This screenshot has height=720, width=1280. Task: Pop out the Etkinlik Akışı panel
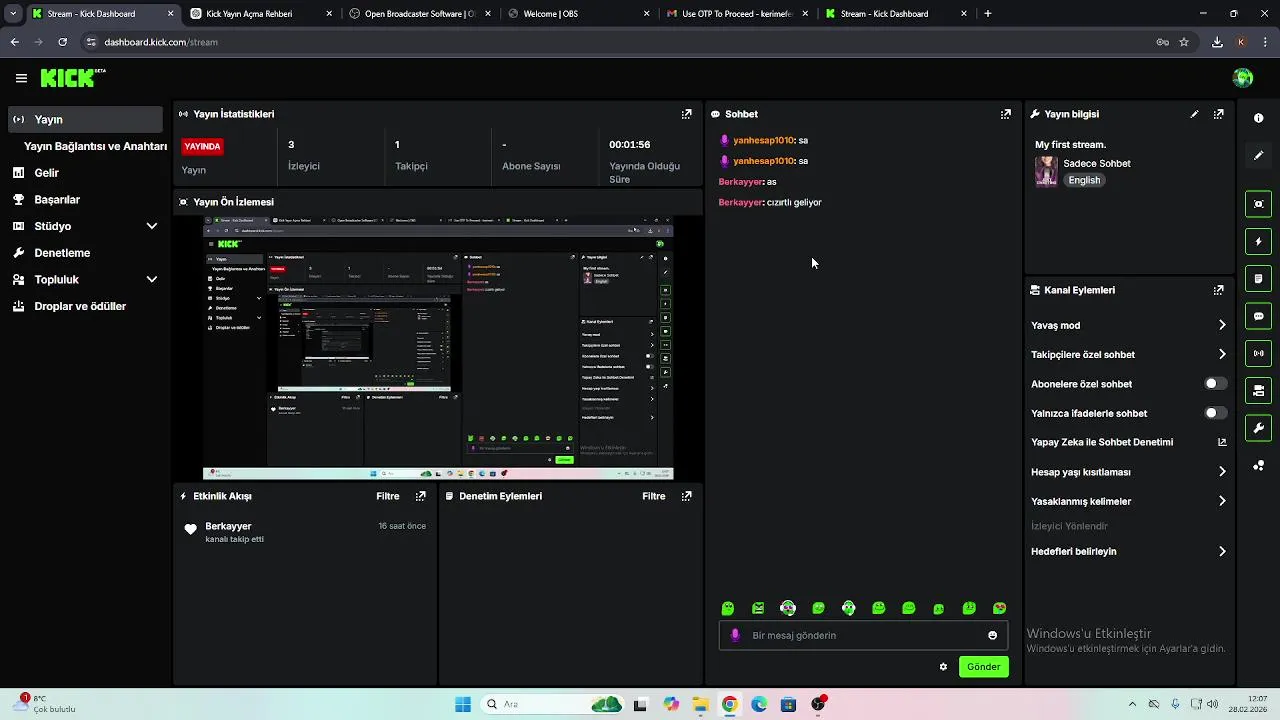pos(420,496)
